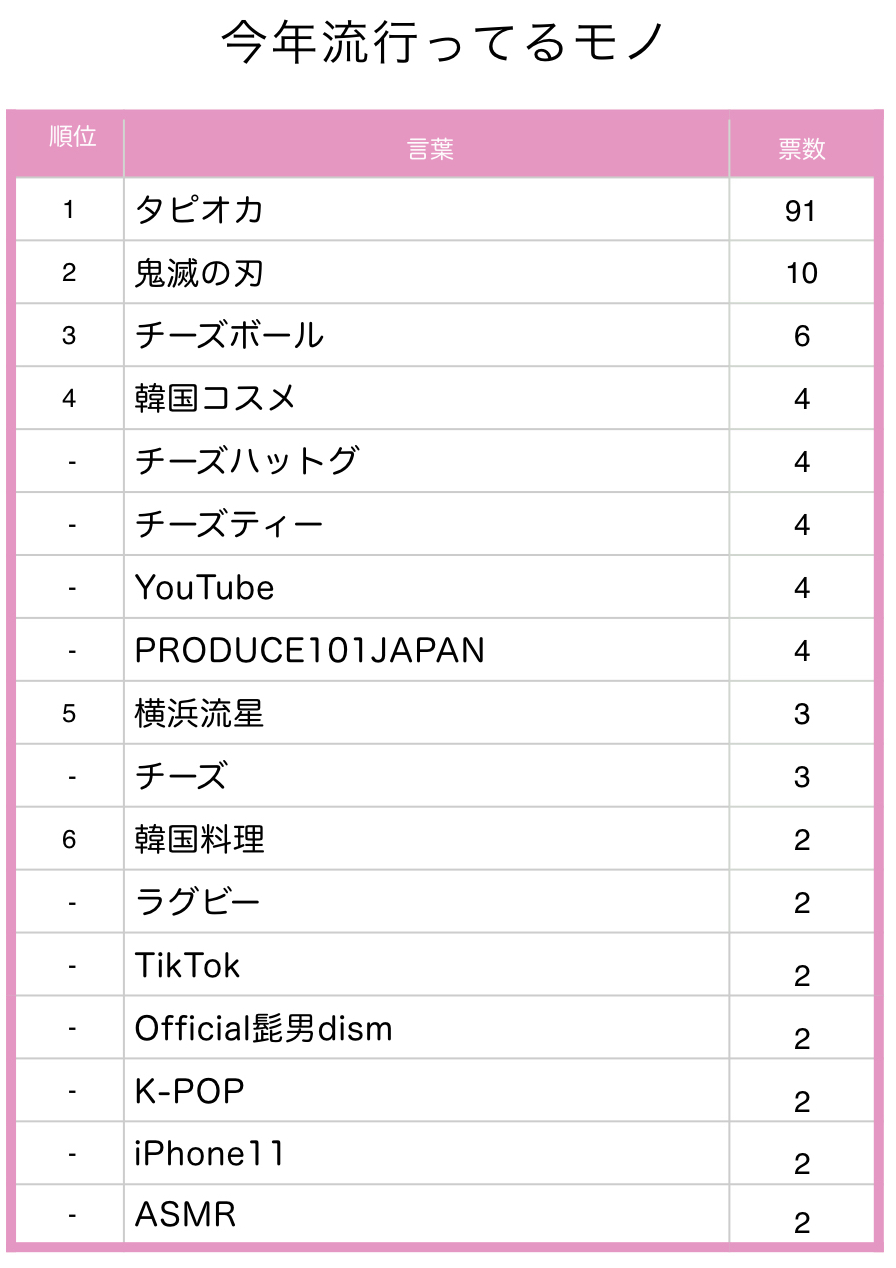Select the PRODUCE101JAPAN entry
896x1268 pixels.
tap(310, 651)
